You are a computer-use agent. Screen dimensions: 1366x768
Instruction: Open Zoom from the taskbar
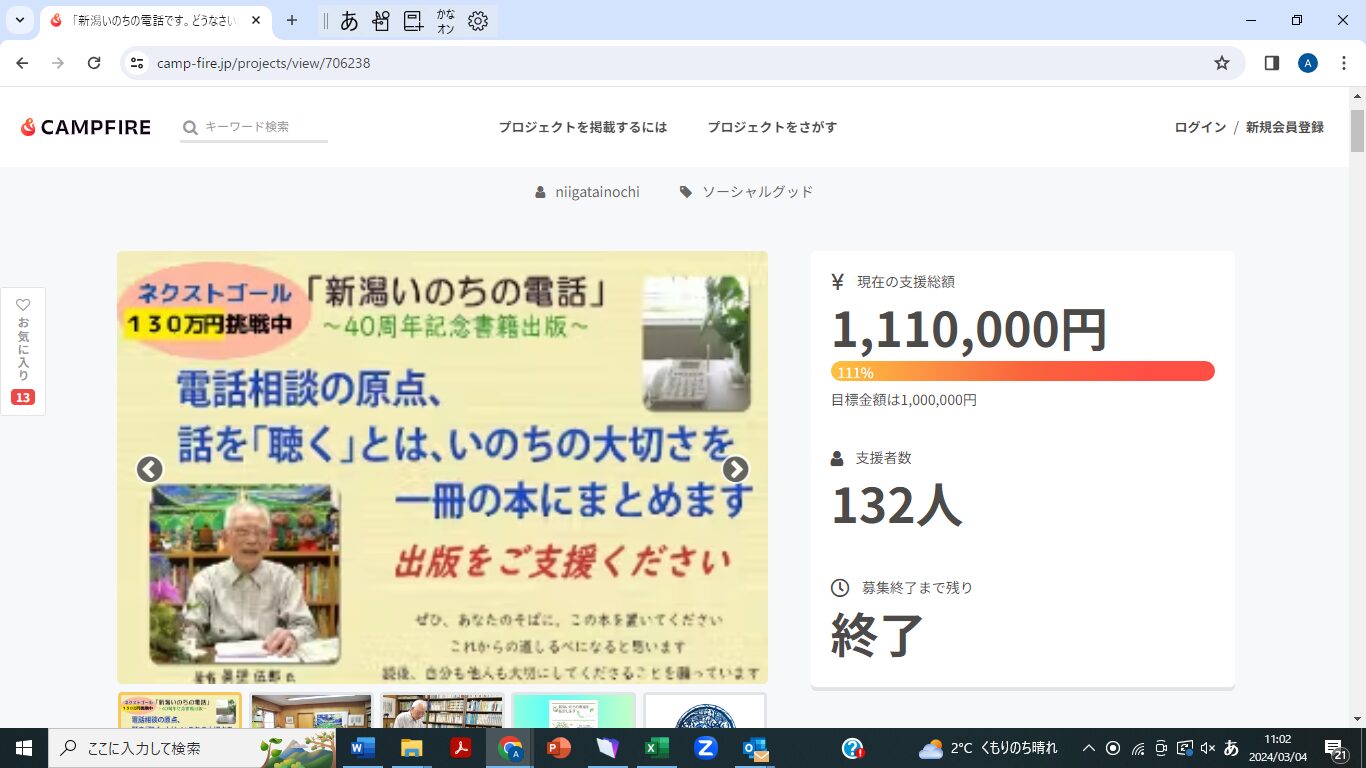[705, 748]
